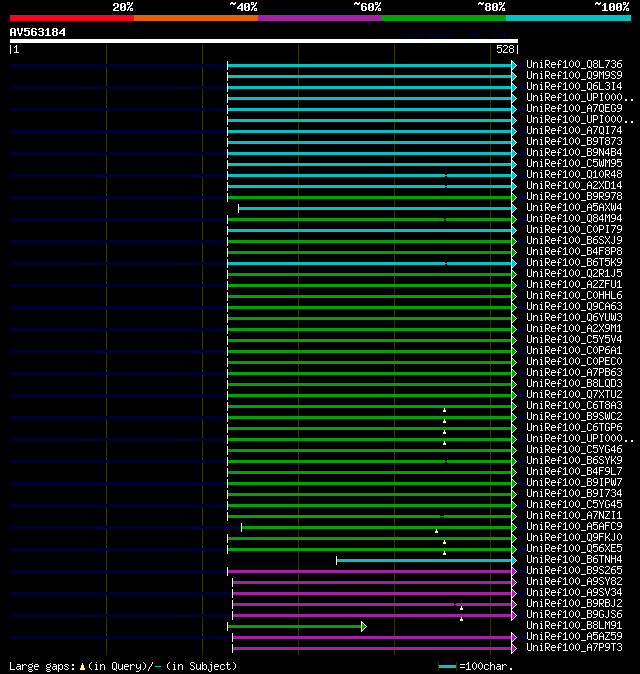Select the UniRef100_C5YG45 label
The image size is (640, 674).
click(574, 505)
